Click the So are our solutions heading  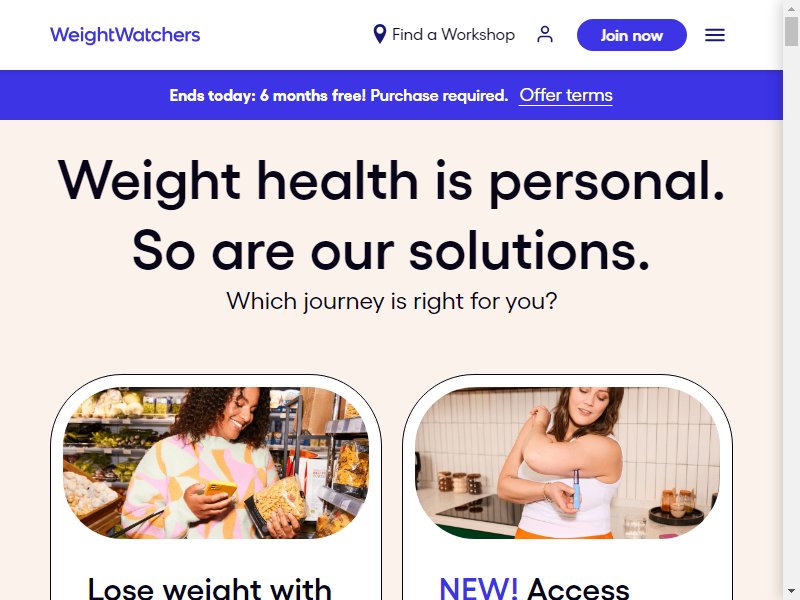click(391, 251)
